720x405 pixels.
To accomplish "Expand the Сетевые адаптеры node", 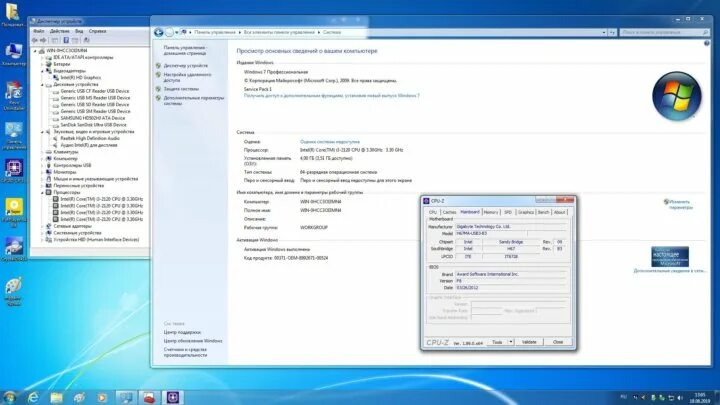I will [x=42, y=226].
